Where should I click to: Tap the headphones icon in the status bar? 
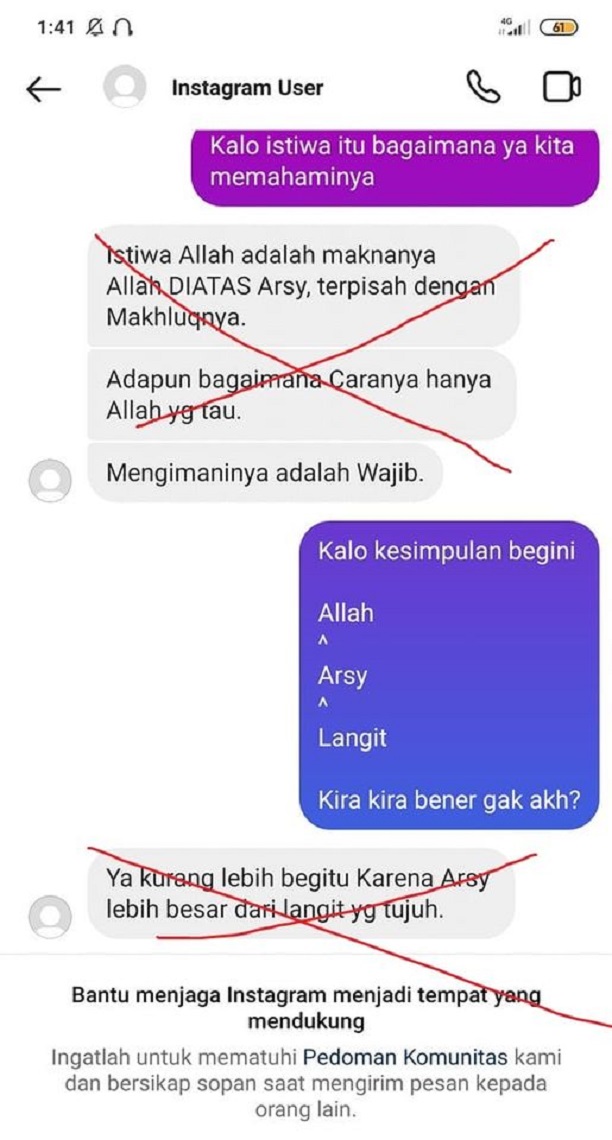123,28
